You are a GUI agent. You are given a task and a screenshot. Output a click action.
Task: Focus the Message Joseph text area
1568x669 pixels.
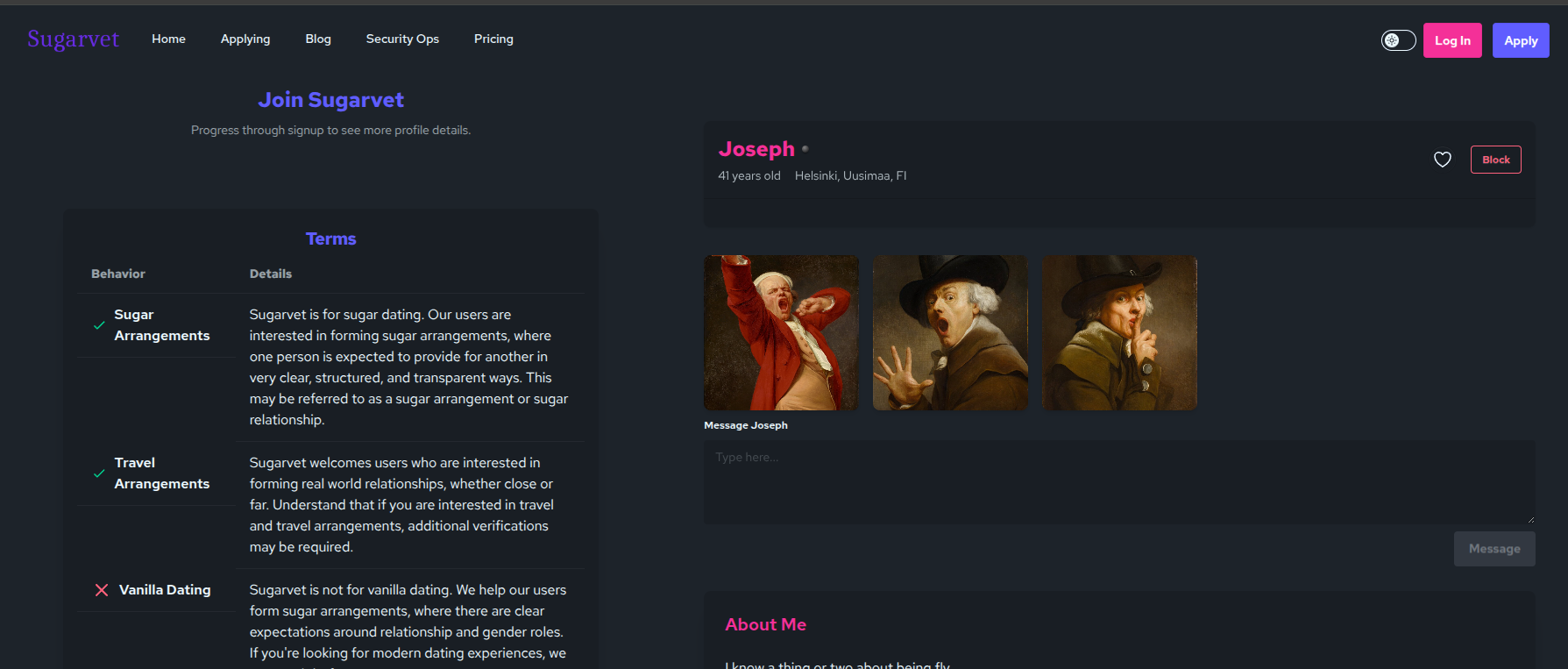pos(1119,482)
